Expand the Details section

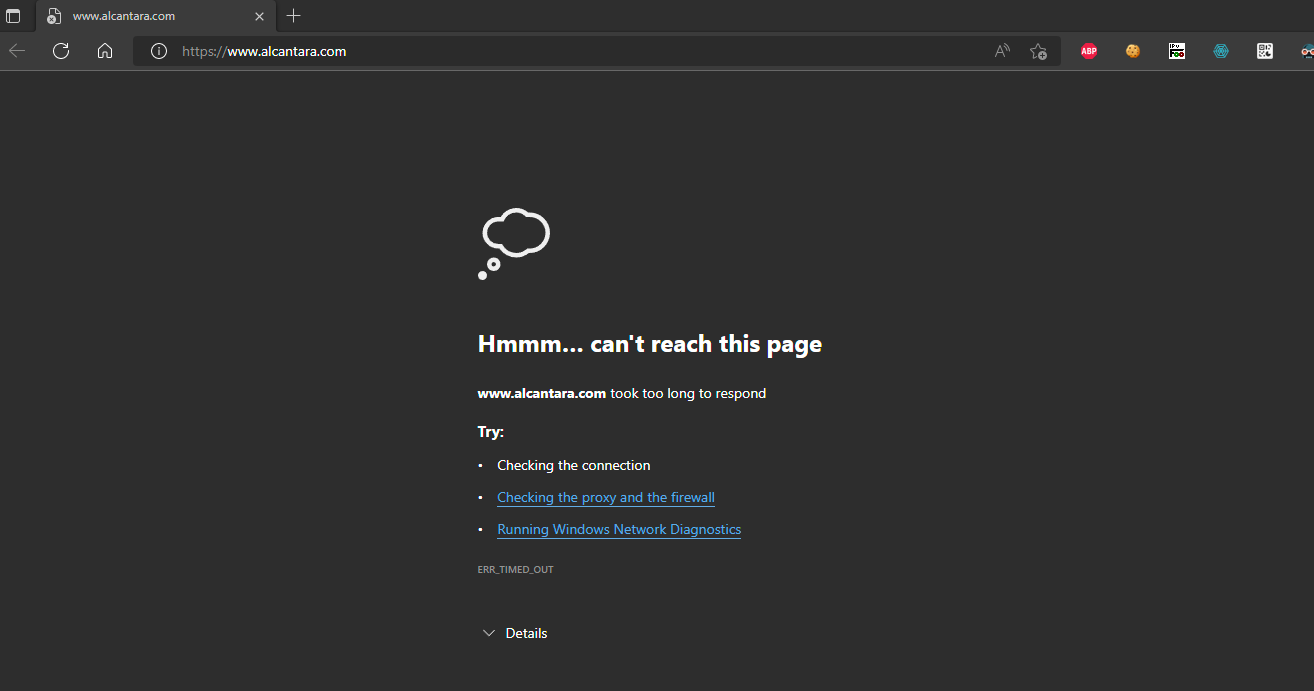[x=515, y=633]
